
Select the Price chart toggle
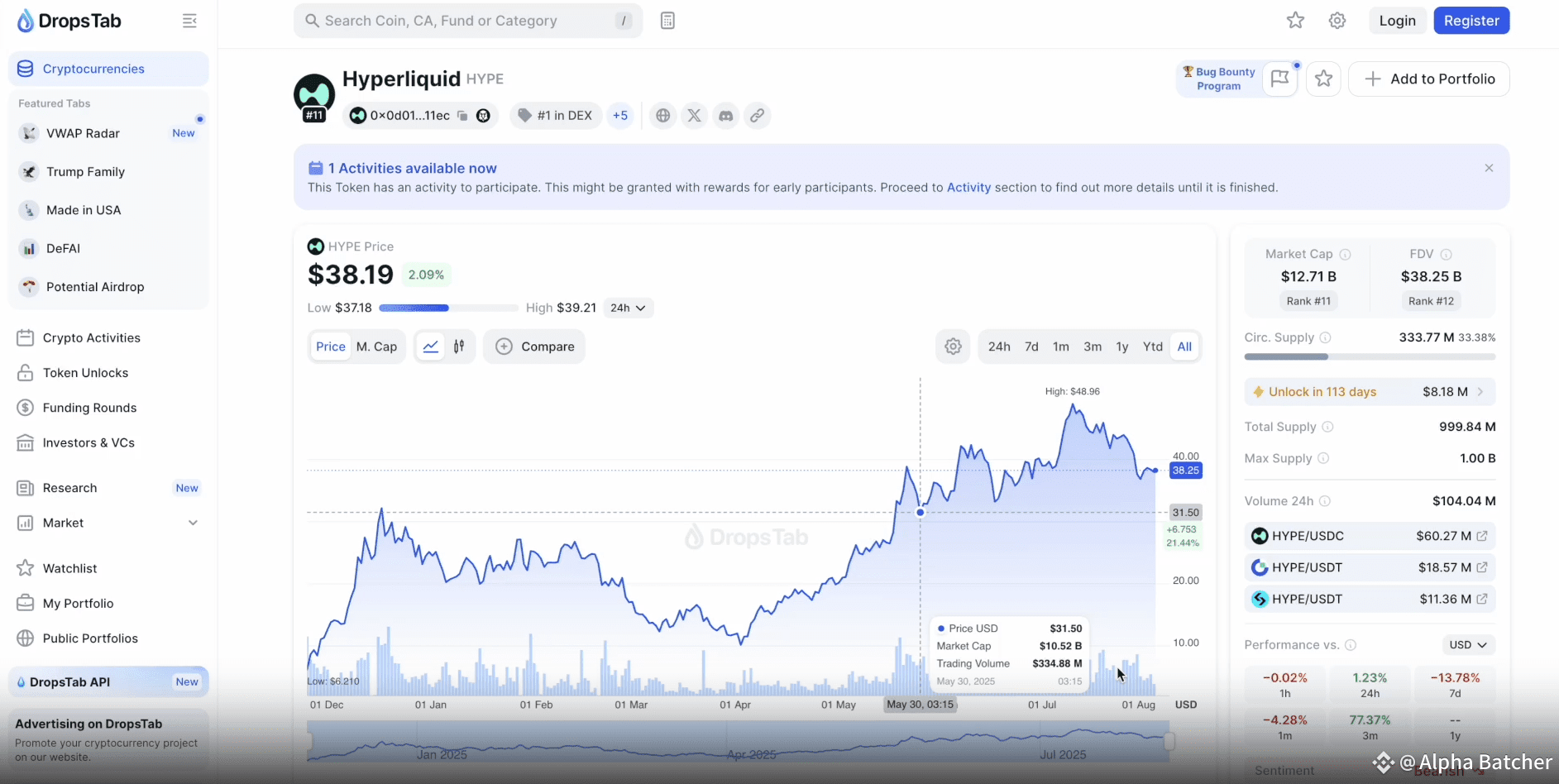[x=331, y=347]
